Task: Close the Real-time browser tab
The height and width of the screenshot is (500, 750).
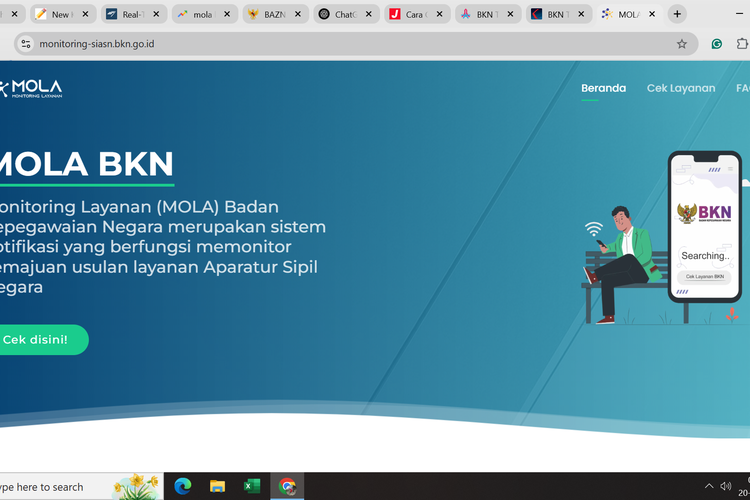Action: pos(156,15)
